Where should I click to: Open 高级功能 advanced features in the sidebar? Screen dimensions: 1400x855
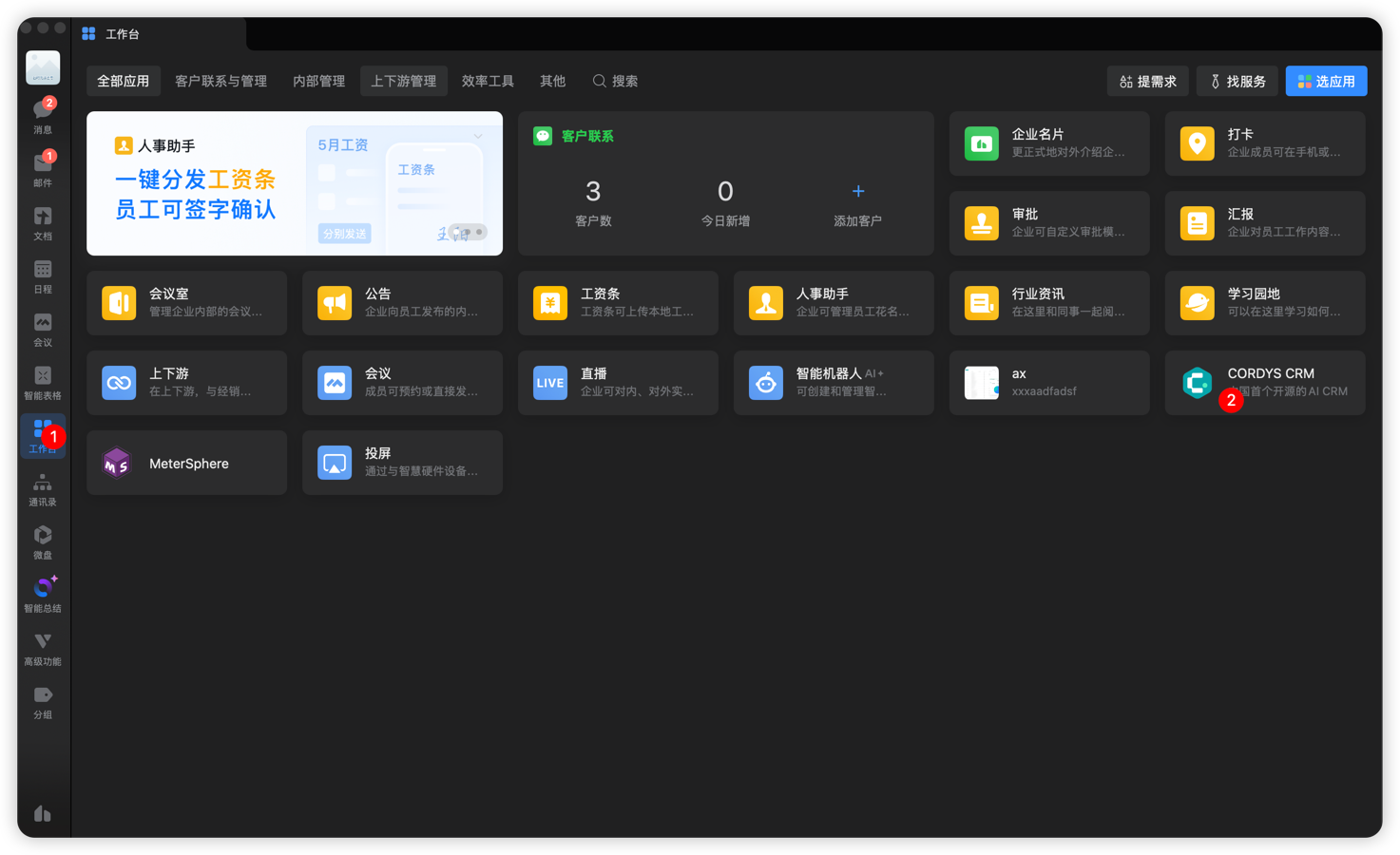tap(43, 647)
